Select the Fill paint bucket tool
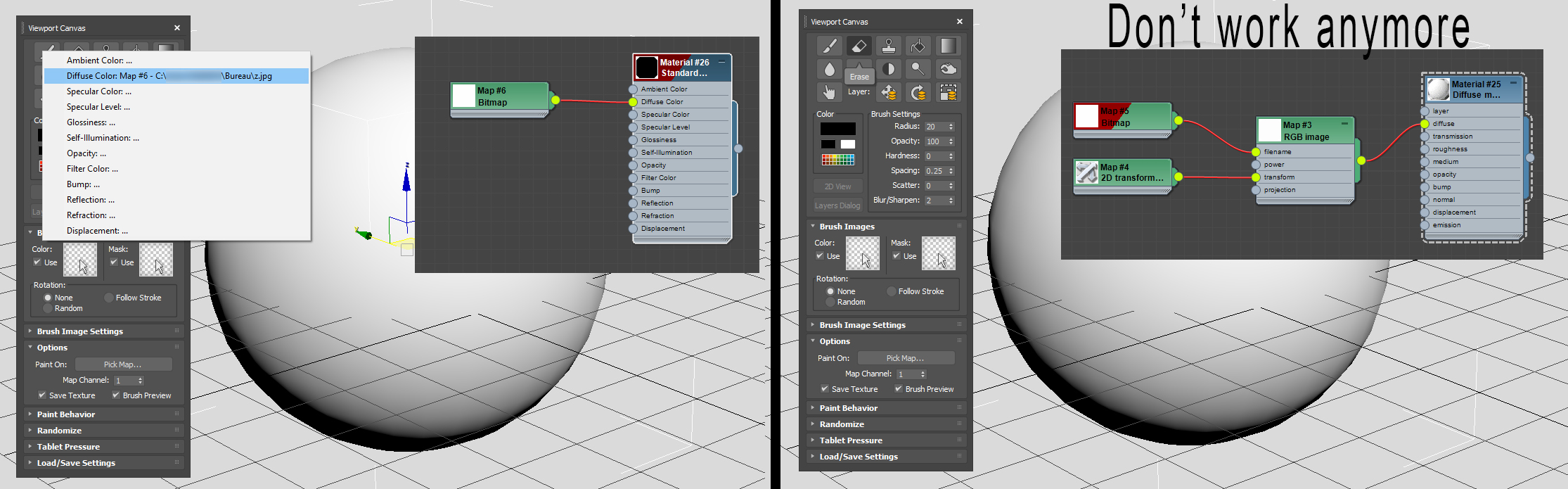 click(918, 46)
